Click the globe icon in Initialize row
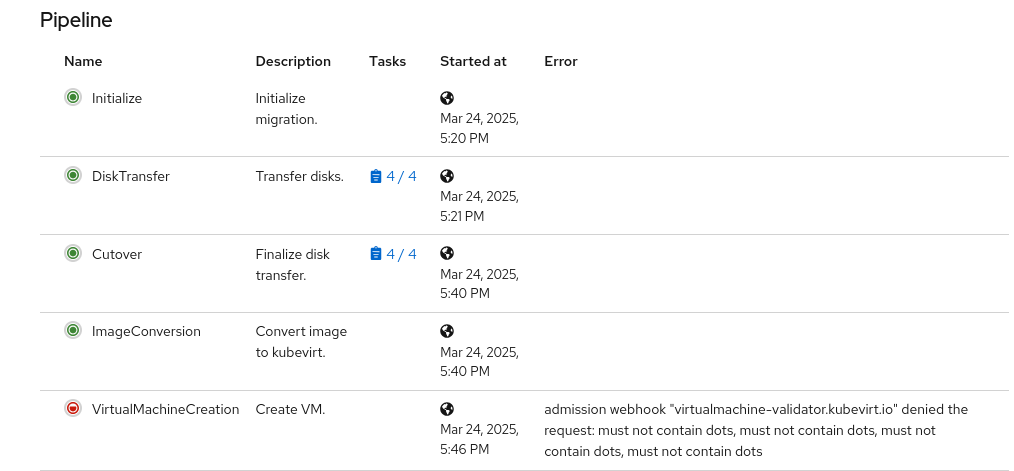 [x=447, y=98]
